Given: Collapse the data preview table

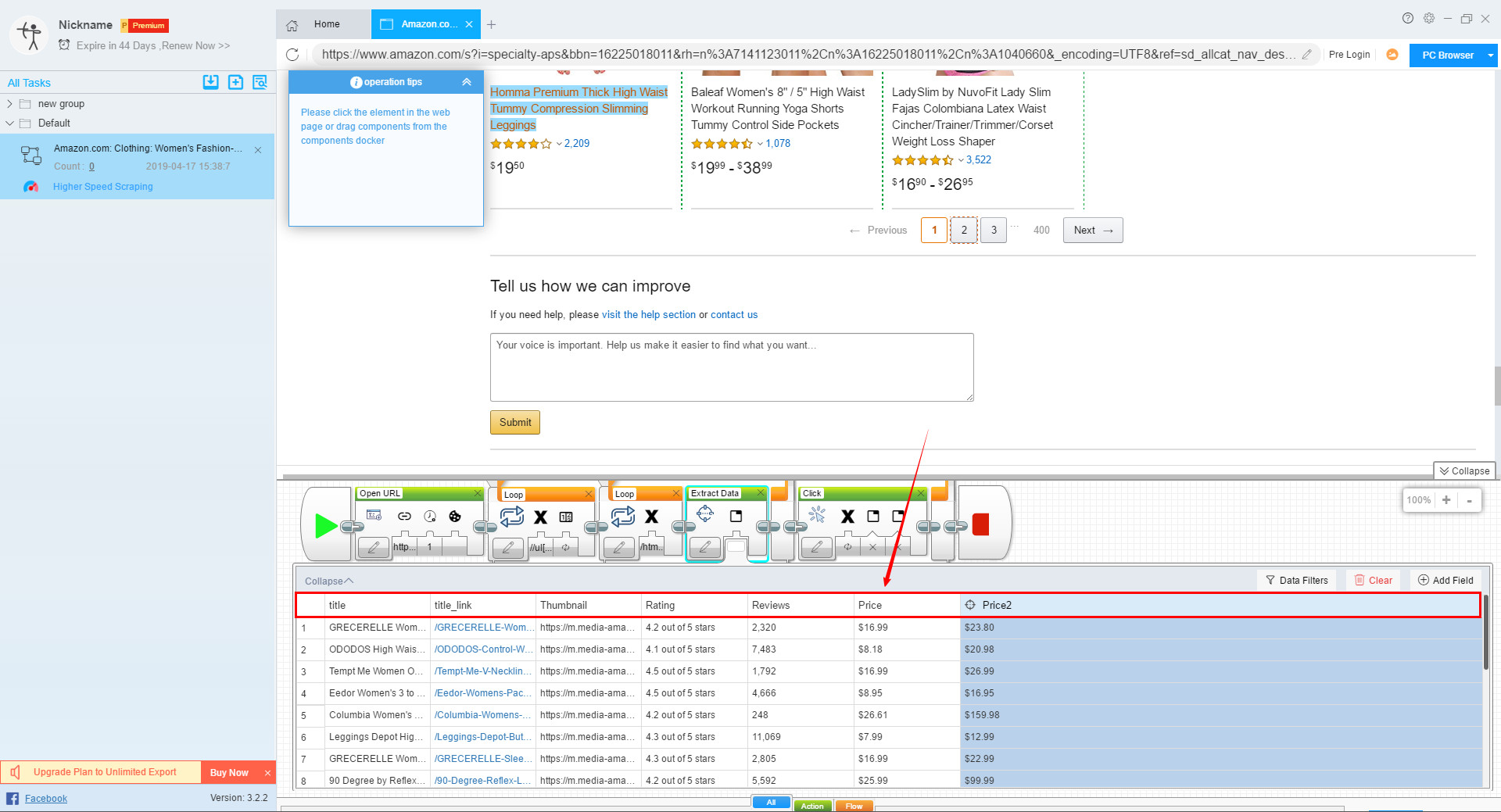Looking at the screenshot, I should tap(329, 581).
